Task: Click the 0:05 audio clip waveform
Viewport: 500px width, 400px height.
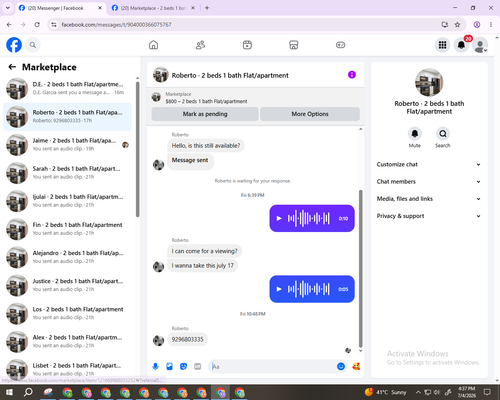Action: [309, 289]
